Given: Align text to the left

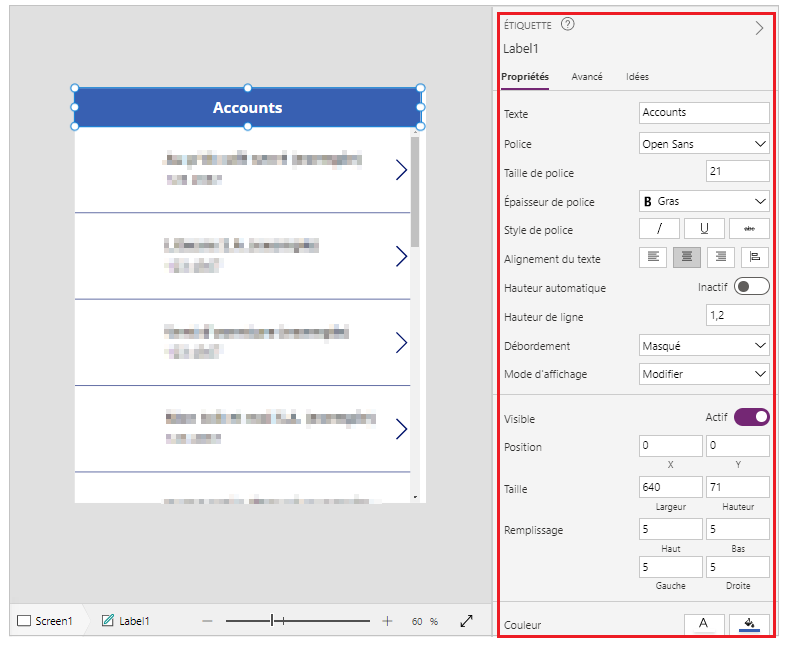Looking at the screenshot, I should [x=652, y=257].
